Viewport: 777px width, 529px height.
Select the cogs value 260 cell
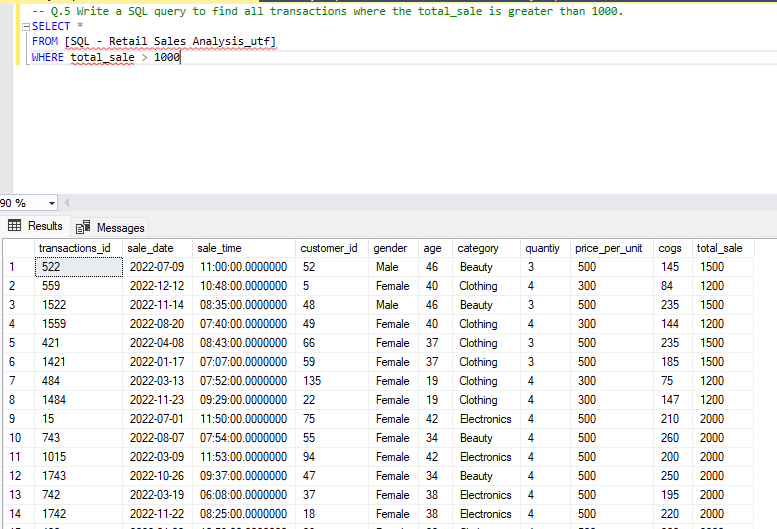[673, 438]
